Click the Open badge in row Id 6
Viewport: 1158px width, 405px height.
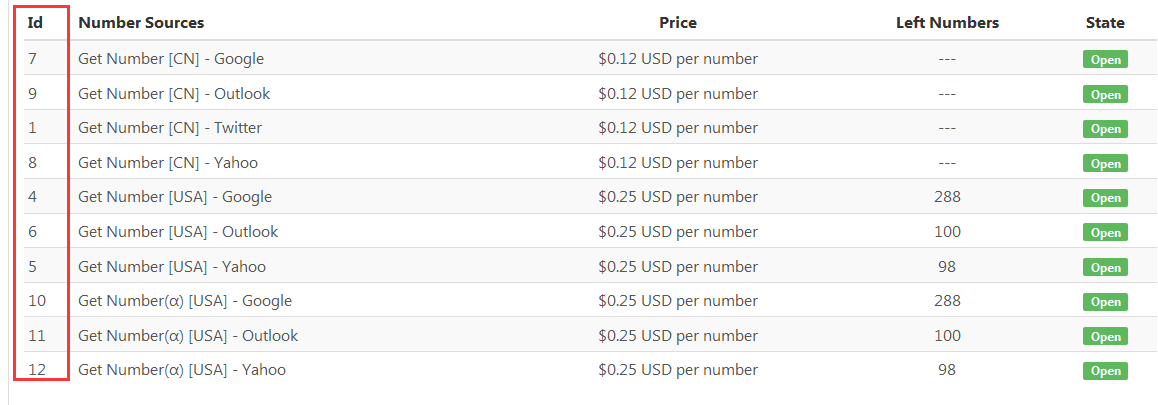[x=1105, y=233]
